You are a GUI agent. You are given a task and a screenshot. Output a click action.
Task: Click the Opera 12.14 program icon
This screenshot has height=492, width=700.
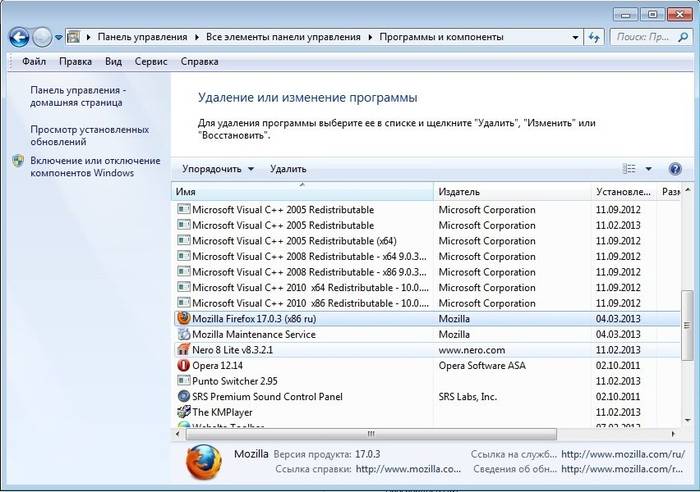(x=183, y=366)
